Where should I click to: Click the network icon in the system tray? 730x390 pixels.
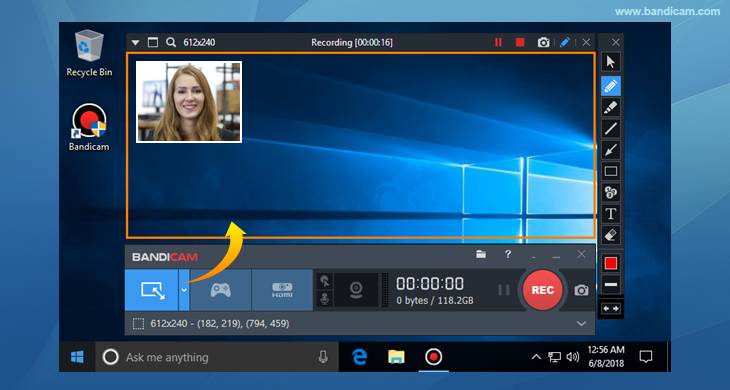point(554,357)
